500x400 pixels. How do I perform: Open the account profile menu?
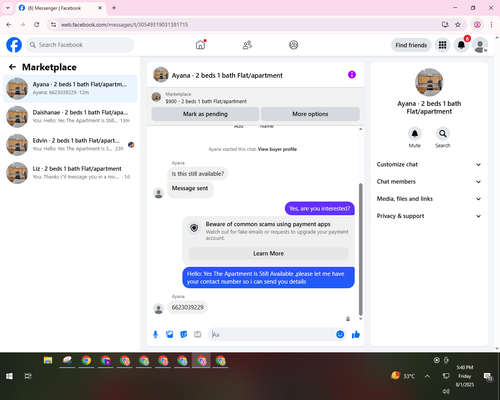click(x=480, y=45)
